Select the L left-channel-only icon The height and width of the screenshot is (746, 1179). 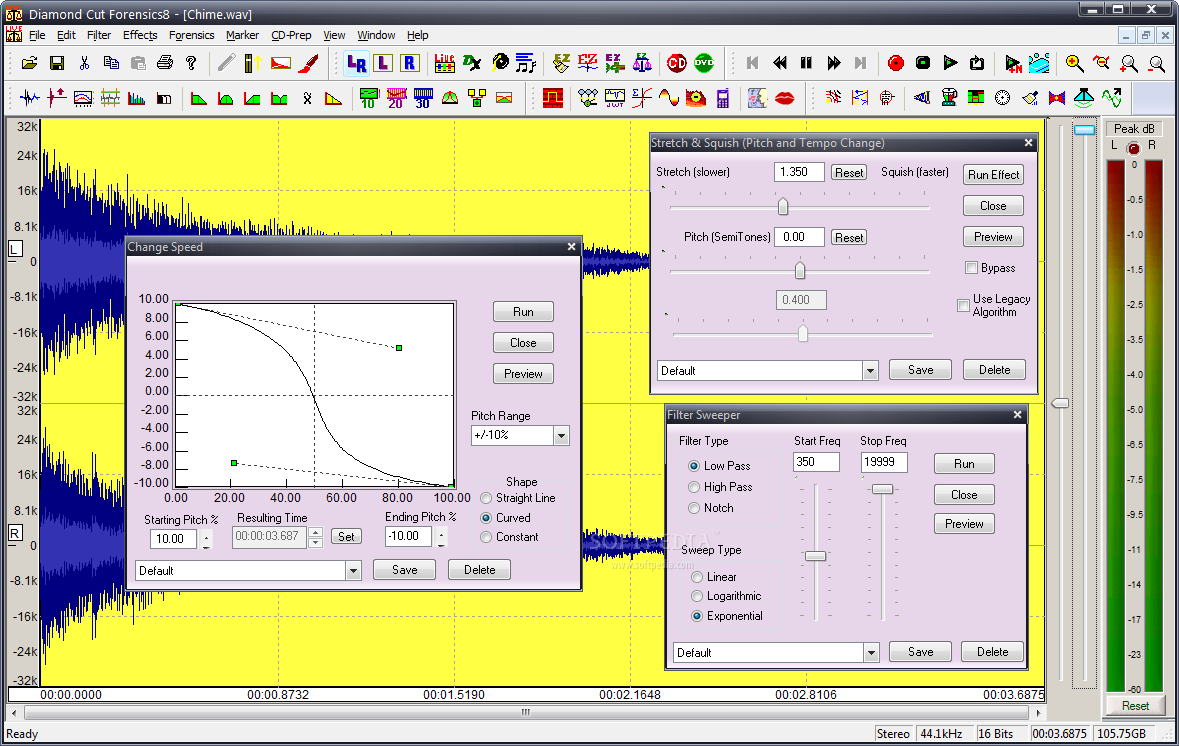(383, 63)
